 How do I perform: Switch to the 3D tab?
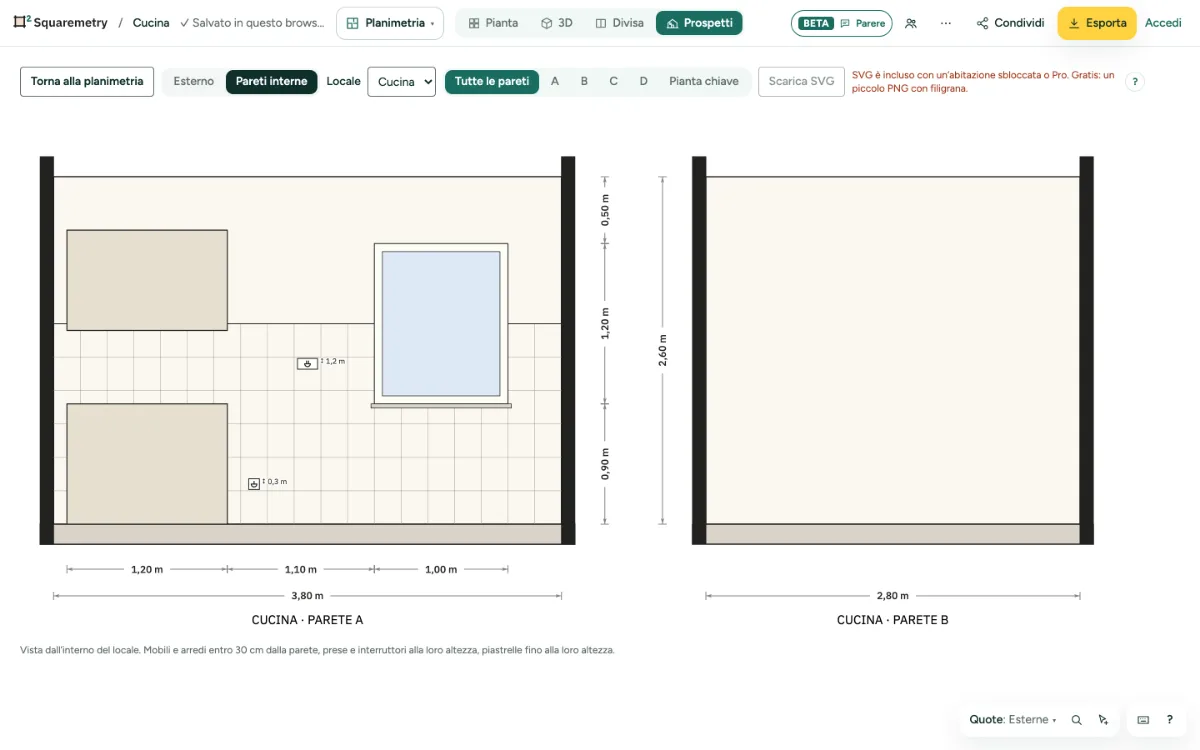coord(556,23)
